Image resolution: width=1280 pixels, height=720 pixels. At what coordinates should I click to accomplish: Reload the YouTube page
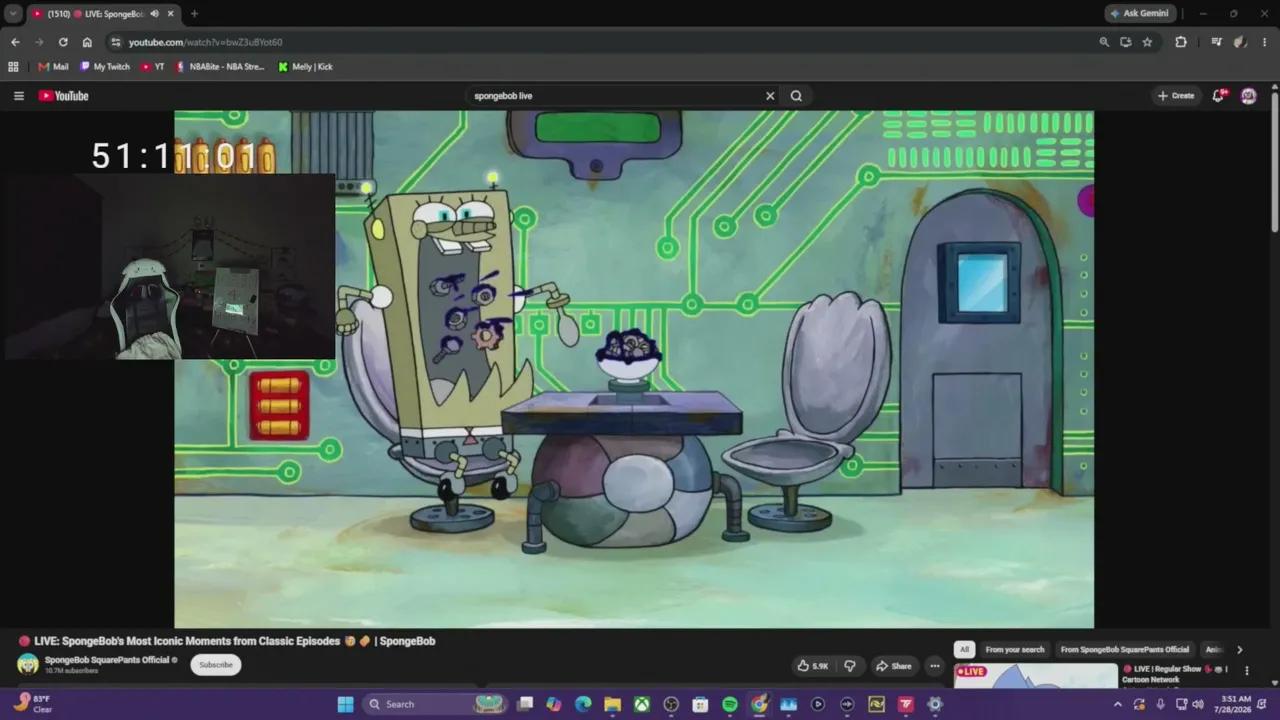point(63,42)
